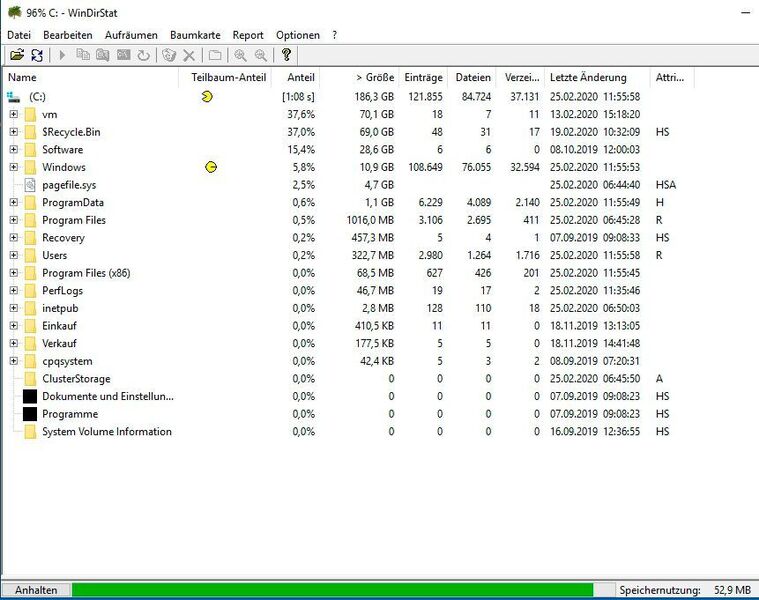The height and width of the screenshot is (600, 759).
Task: Sort by the Name column header
Action: (91, 77)
